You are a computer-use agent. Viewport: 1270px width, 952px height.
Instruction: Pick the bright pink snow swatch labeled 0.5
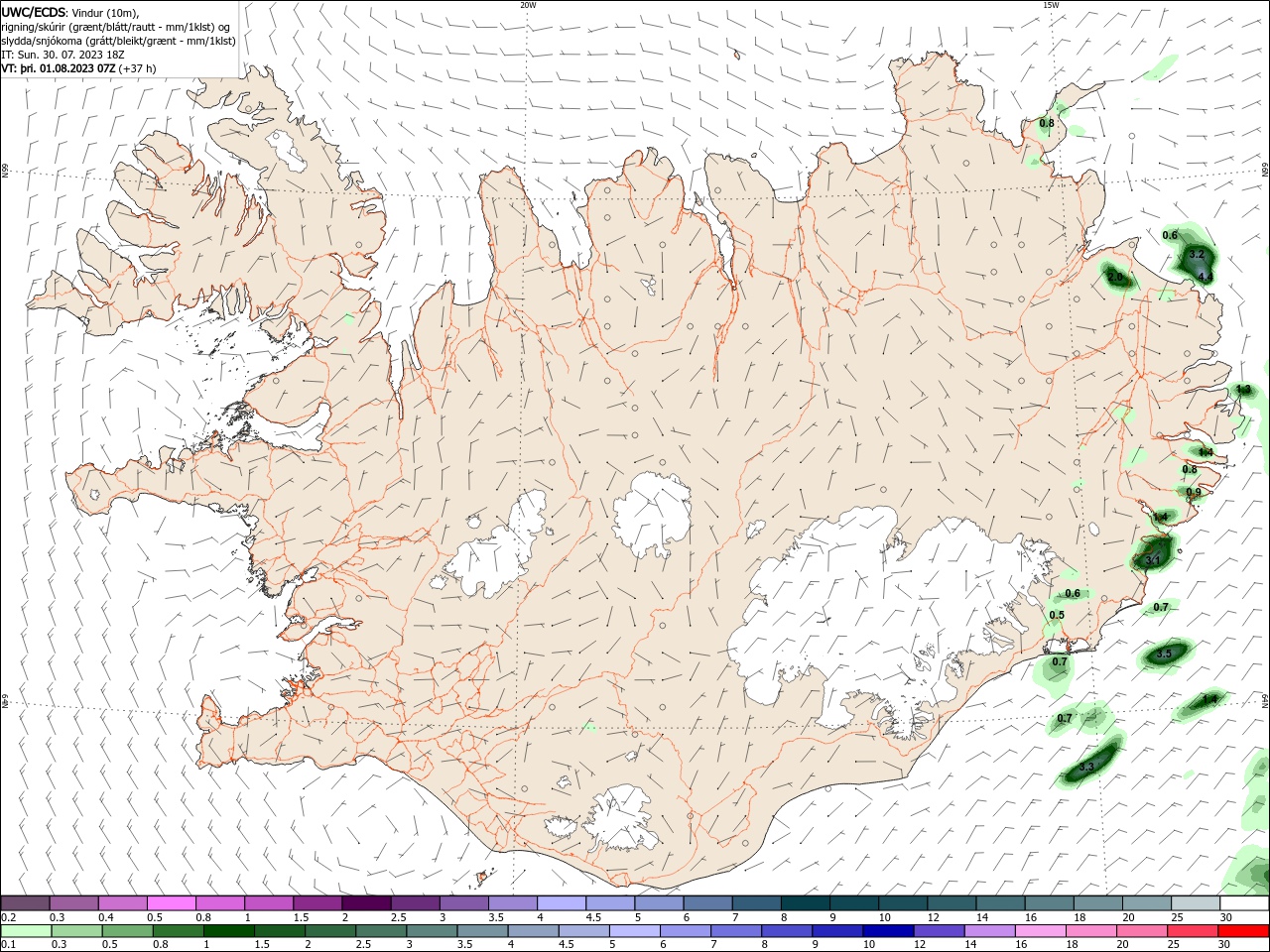pos(172,903)
